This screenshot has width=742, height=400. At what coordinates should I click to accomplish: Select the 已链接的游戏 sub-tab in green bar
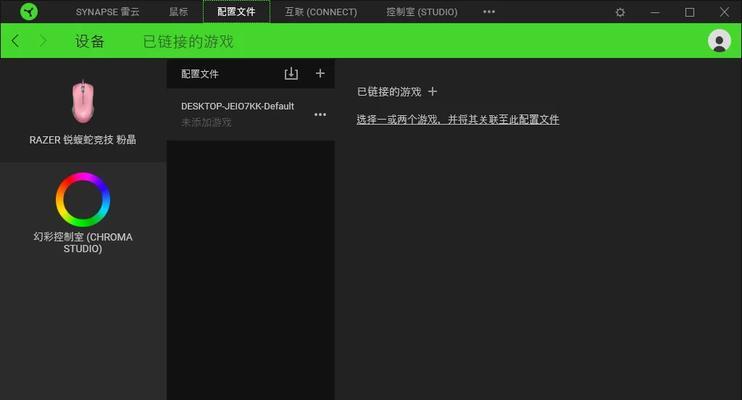pyautogui.click(x=188, y=41)
